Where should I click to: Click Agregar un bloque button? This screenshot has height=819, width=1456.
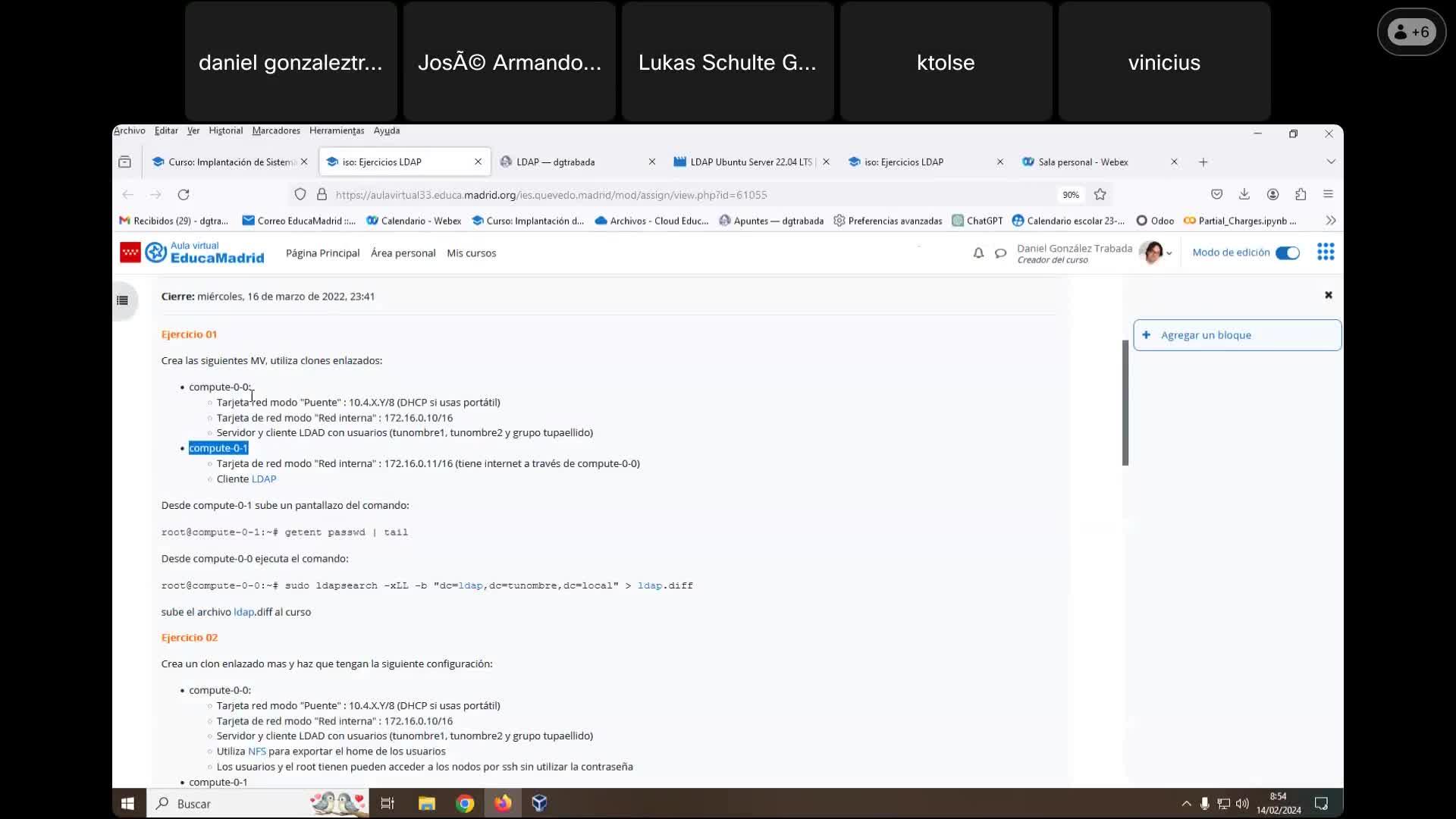coord(1236,335)
